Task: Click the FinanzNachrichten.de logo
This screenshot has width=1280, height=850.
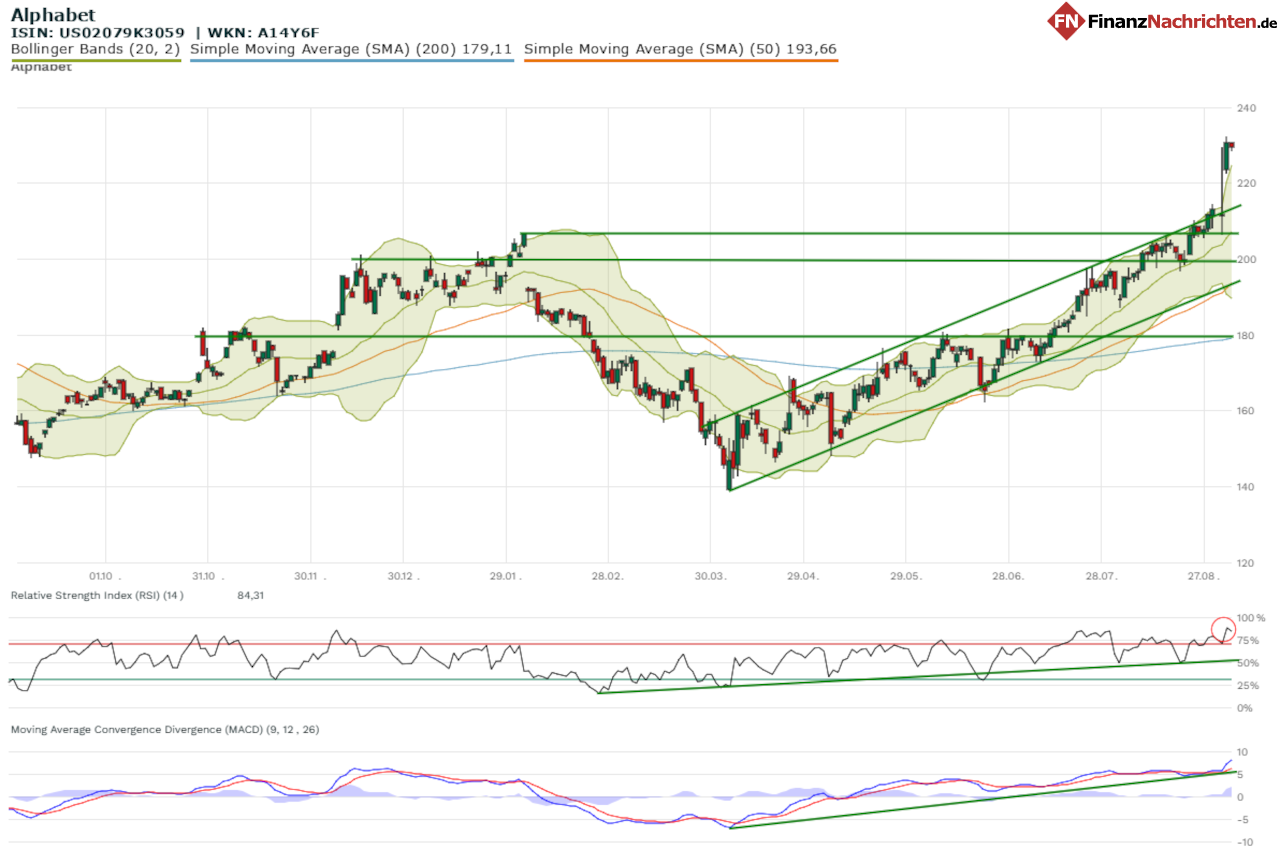Action: coord(1162,20)
